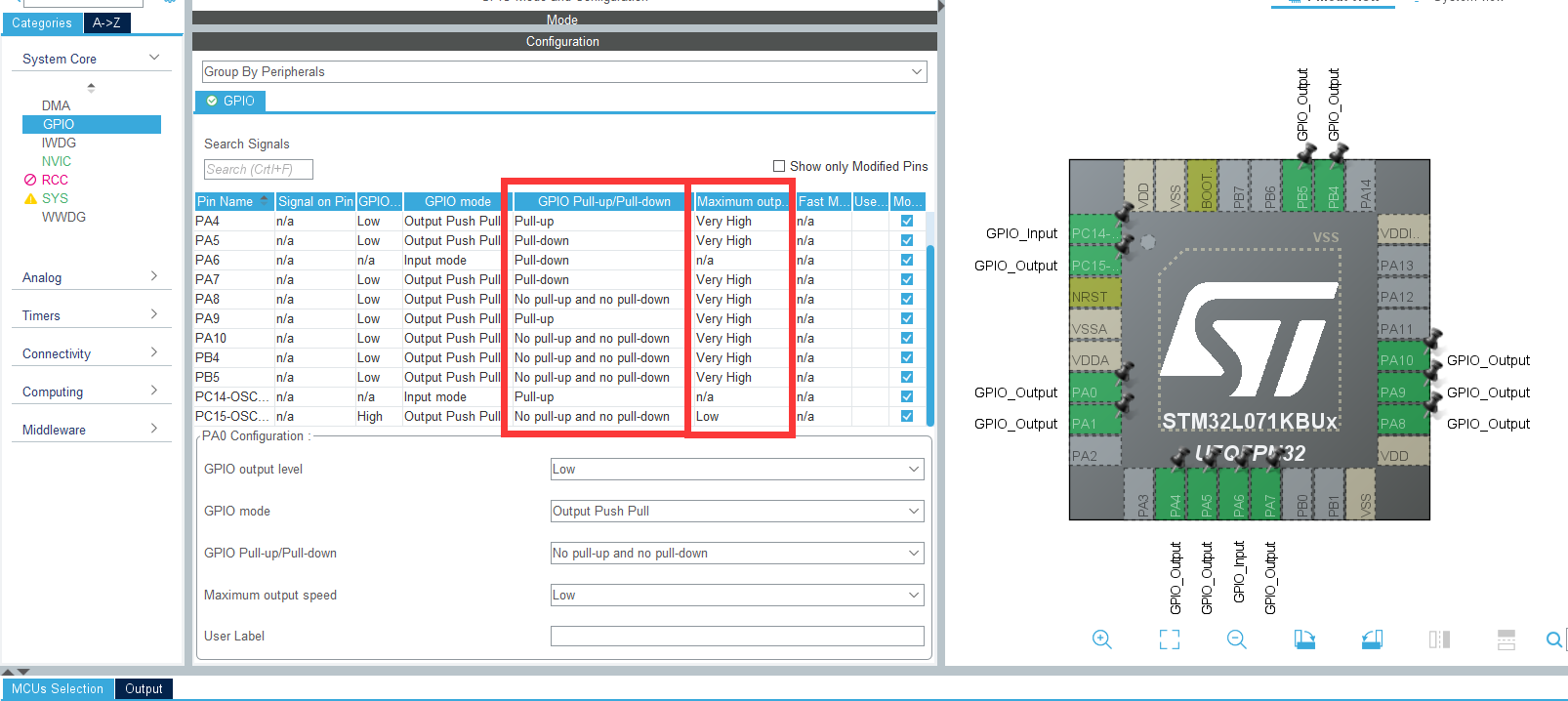The height and width of the screenshot is (701, 1568).
Task: Toggle the Modified checkbox for PC15-OSC row
Action: pos(907,416)
